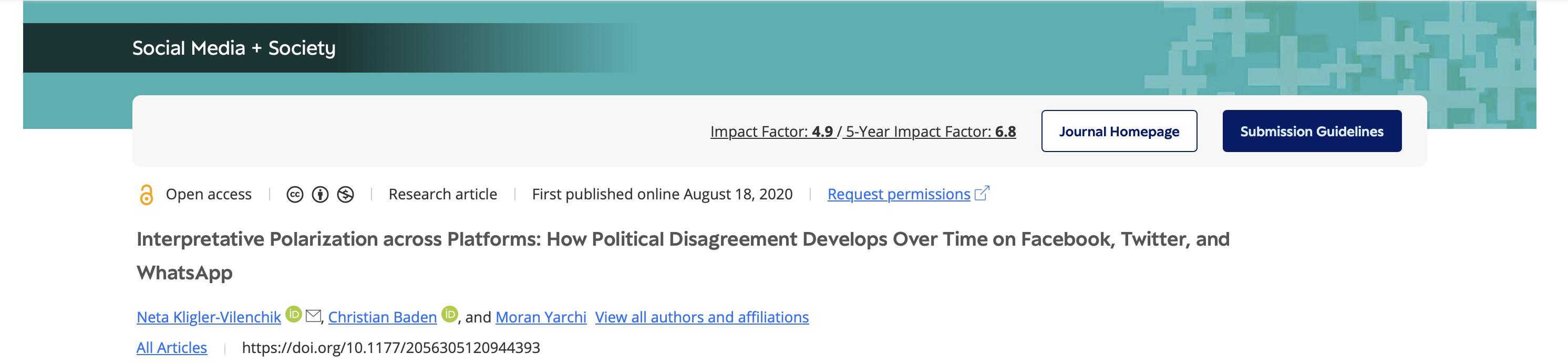Open the Journal Homepage button
This screenshot has height=363, width=1568.
(1119, 132)
